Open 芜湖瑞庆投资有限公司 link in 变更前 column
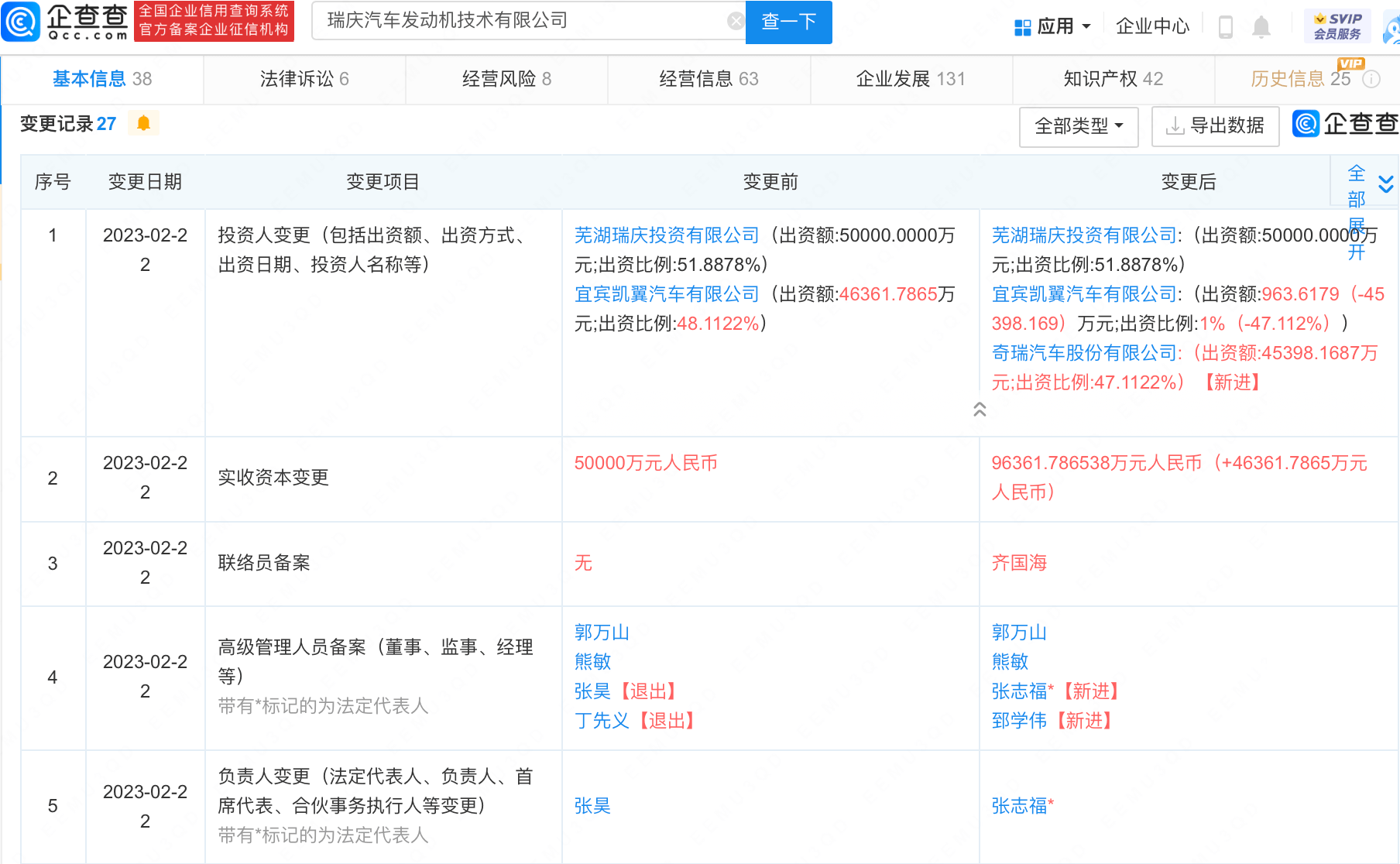Screen dimensions: 1400x864 (667, 235)
